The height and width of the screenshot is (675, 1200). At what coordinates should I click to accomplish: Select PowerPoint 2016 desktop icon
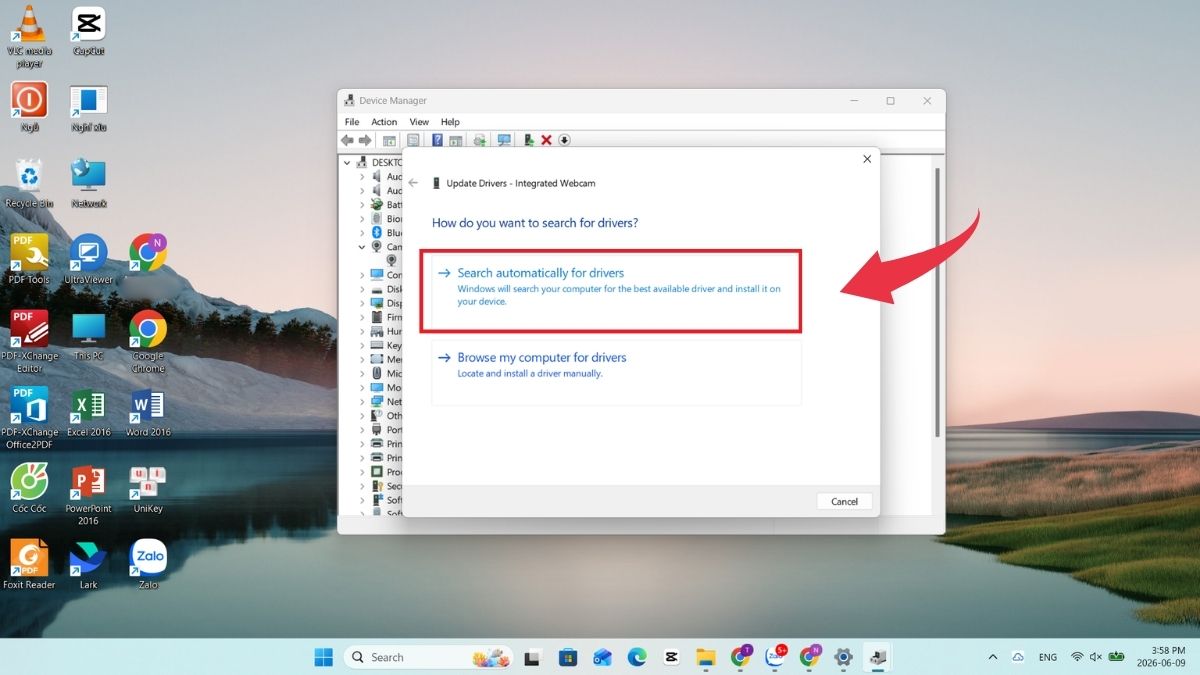pyautogui.click(x=88, y=495)
